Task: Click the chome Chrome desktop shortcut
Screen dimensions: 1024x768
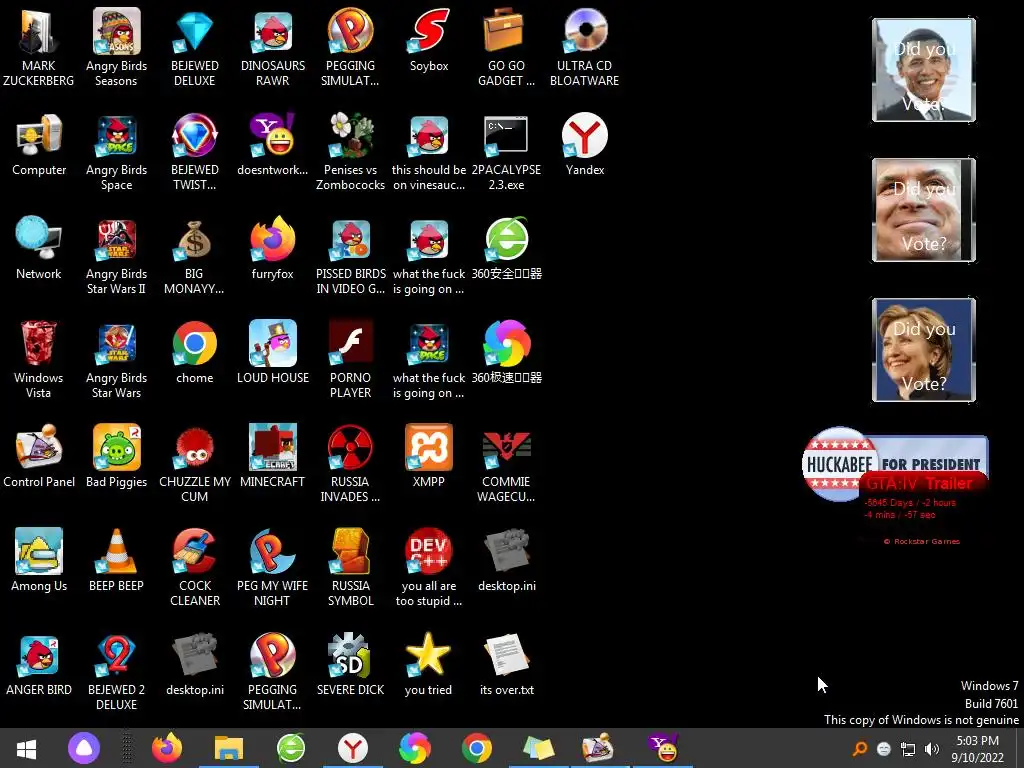Action: point(194,352)
